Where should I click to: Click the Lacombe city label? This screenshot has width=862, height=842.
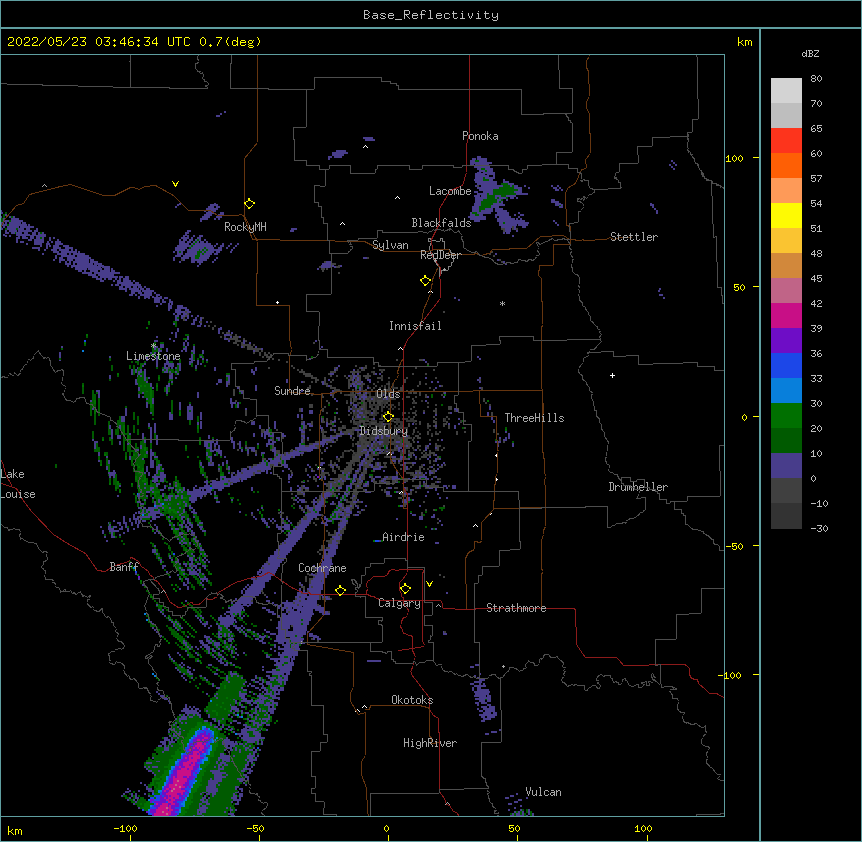click(450, 191)
